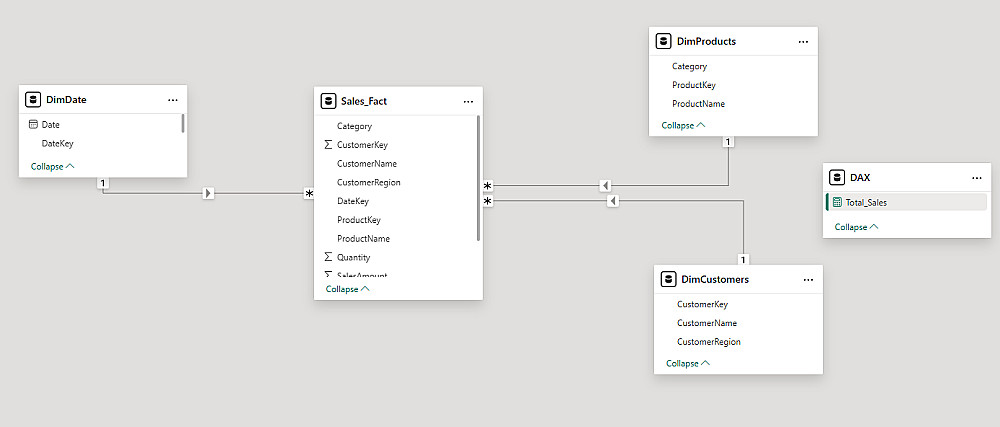Viewport: 1000px width, 427px height.
Task: Click the DimCustomers table database icon
Action: click(668, 279)
